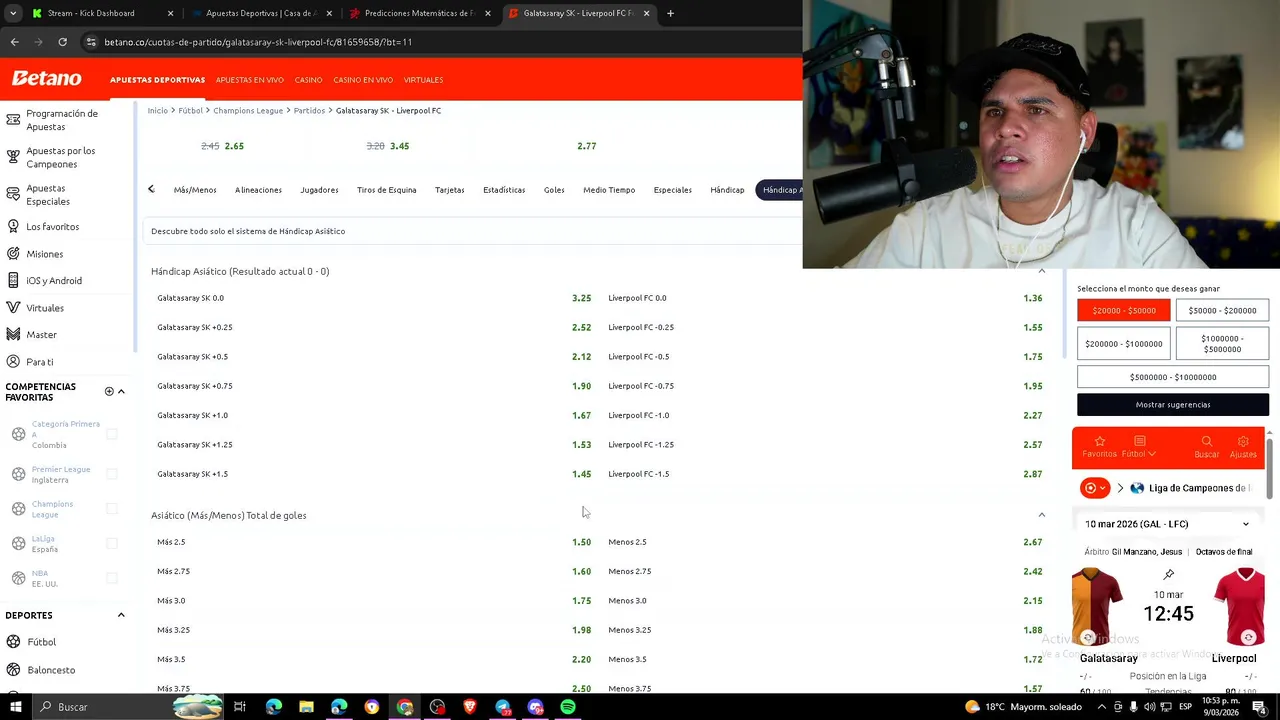
Task: Collapse Hándicap Asiático market section
Action: click(x=1041, y=271)
